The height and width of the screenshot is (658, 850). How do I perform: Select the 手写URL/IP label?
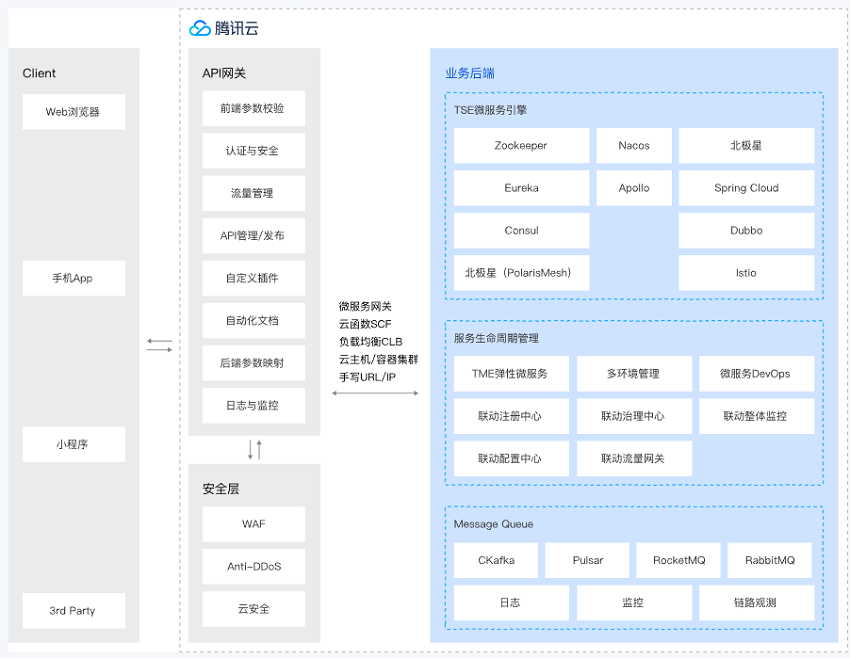367,377
